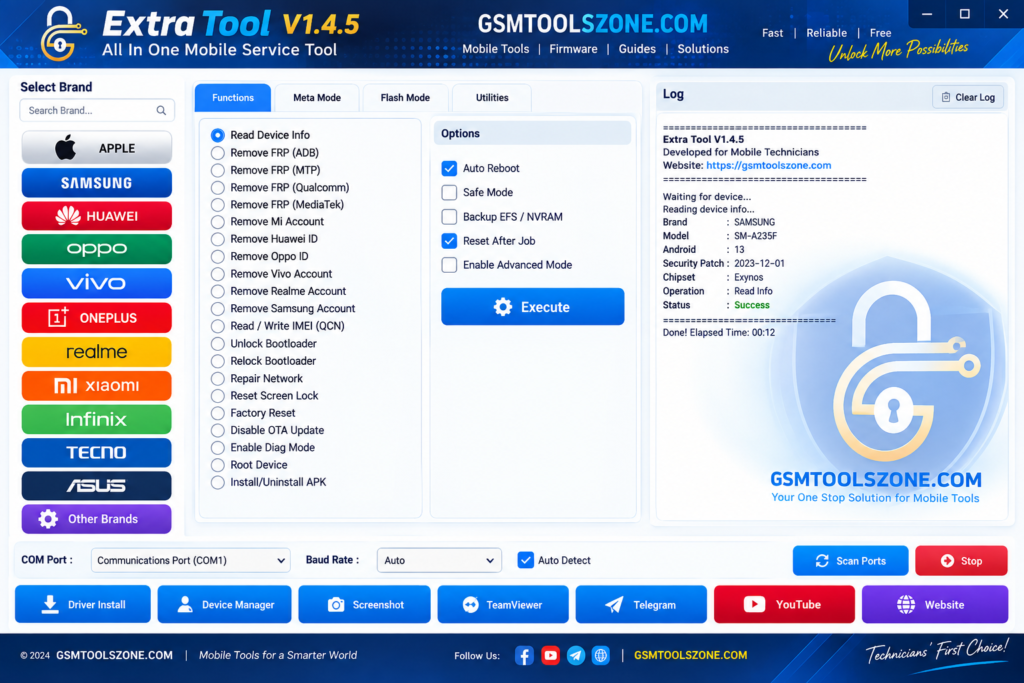Open Driver Install with download icon
This screenshot has height=683, width=1024.
click(x=83, y=605)
